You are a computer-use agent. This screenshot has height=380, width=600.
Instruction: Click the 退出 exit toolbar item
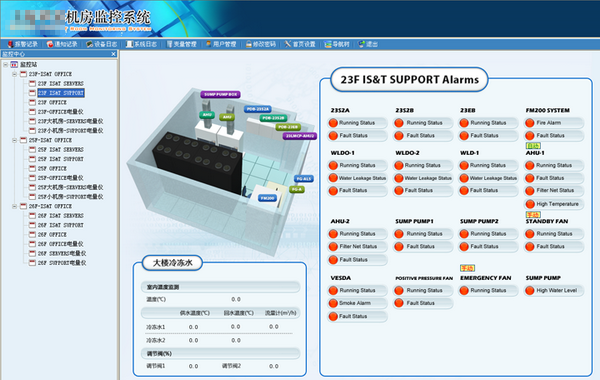coord(368,44)
